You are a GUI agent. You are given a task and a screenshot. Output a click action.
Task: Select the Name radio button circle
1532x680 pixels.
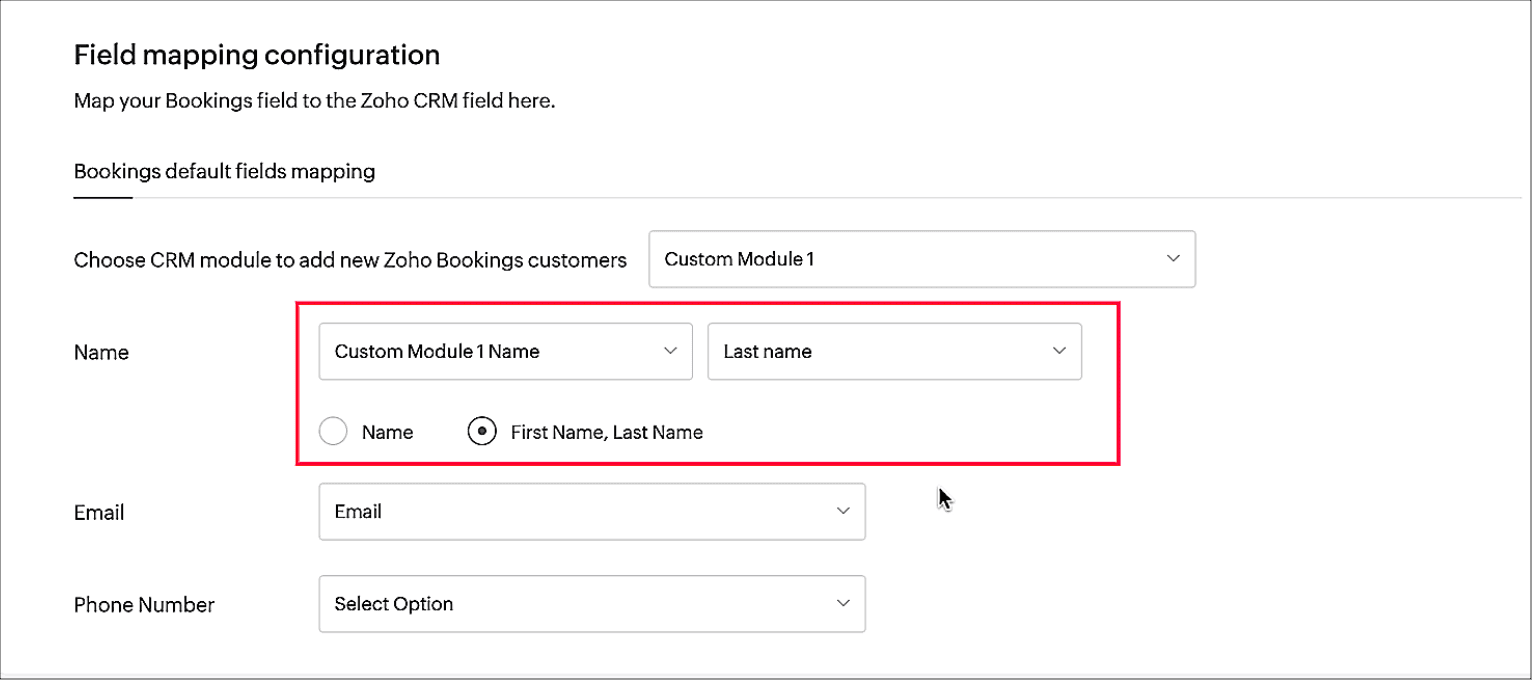click(x=333, y=432)
